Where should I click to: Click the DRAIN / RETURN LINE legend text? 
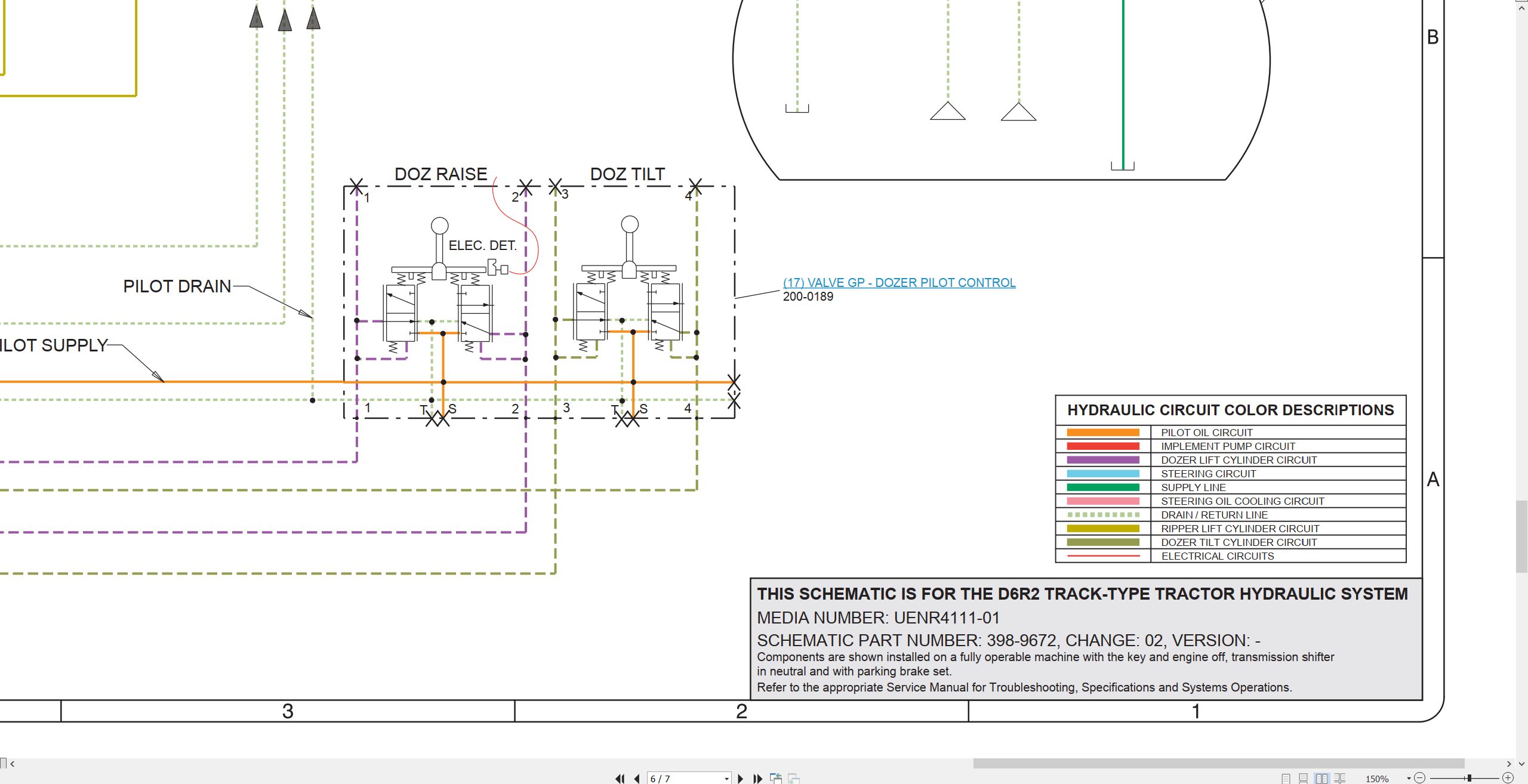coord(1215,515)
